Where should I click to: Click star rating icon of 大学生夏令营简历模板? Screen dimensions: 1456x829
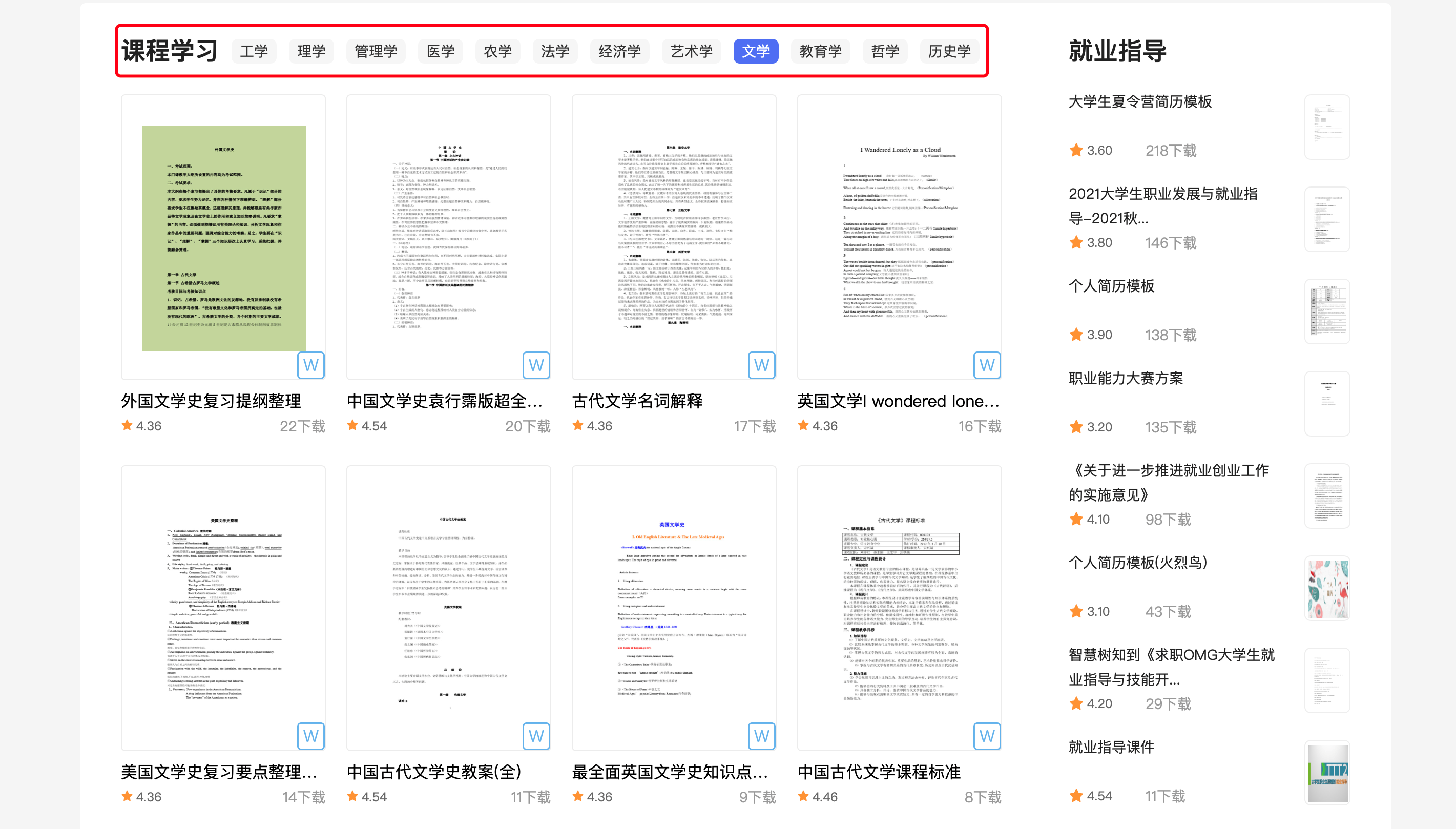(x=1076, y=150)
